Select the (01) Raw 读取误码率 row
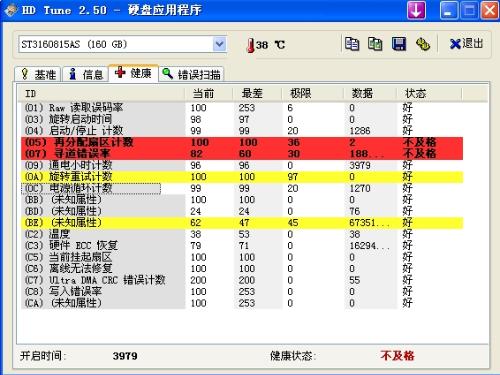The width and height of the screenshot is (500, 375). point(242,108)
